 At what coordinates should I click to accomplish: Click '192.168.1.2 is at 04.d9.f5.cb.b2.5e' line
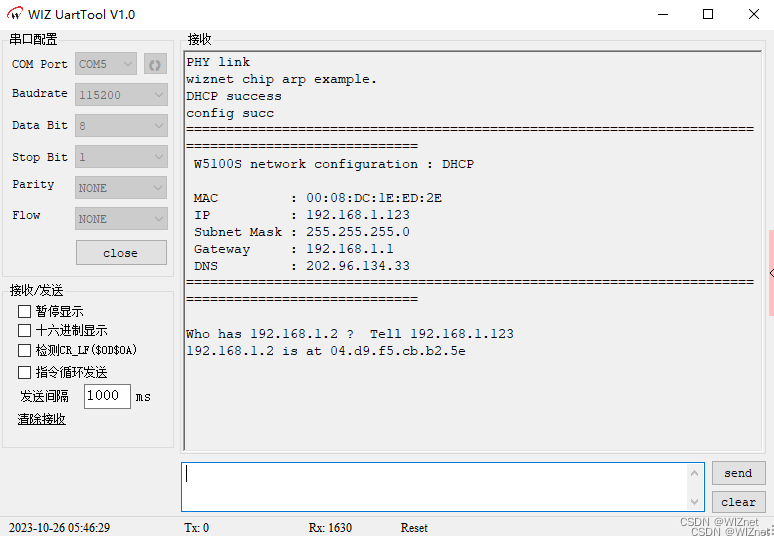[x=326, y=351]
